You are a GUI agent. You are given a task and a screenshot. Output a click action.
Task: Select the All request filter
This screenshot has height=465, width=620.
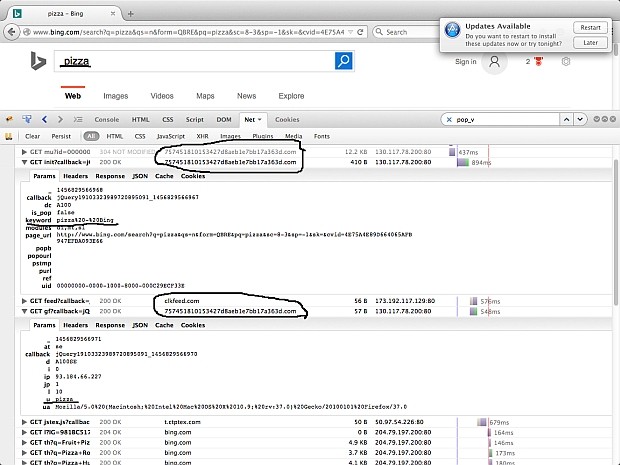coord(91,136)
